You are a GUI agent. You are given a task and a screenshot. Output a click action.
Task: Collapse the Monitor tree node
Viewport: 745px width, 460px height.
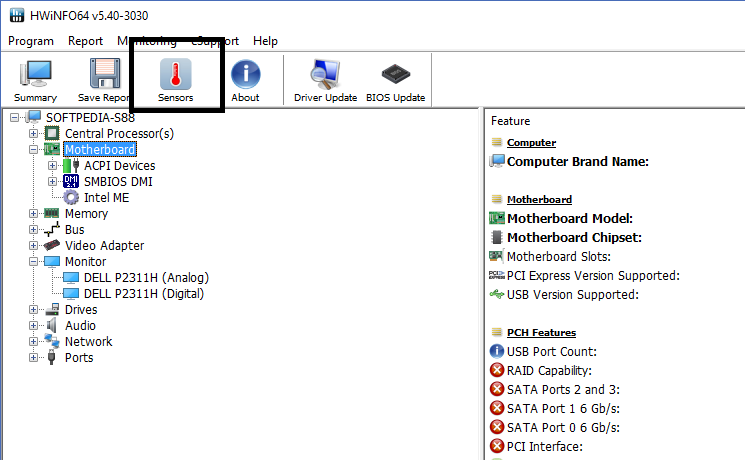click(x=35, y=262)
